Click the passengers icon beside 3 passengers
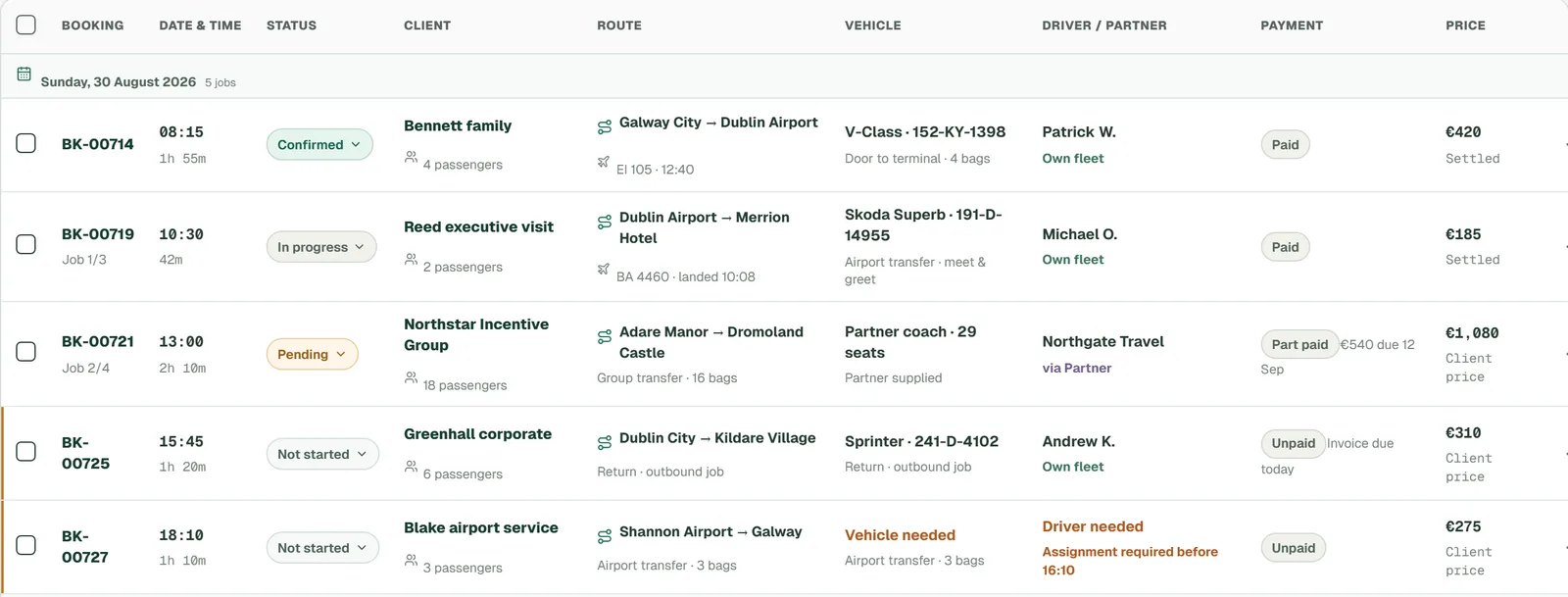Screen dimensions: 1568x597 411,560
